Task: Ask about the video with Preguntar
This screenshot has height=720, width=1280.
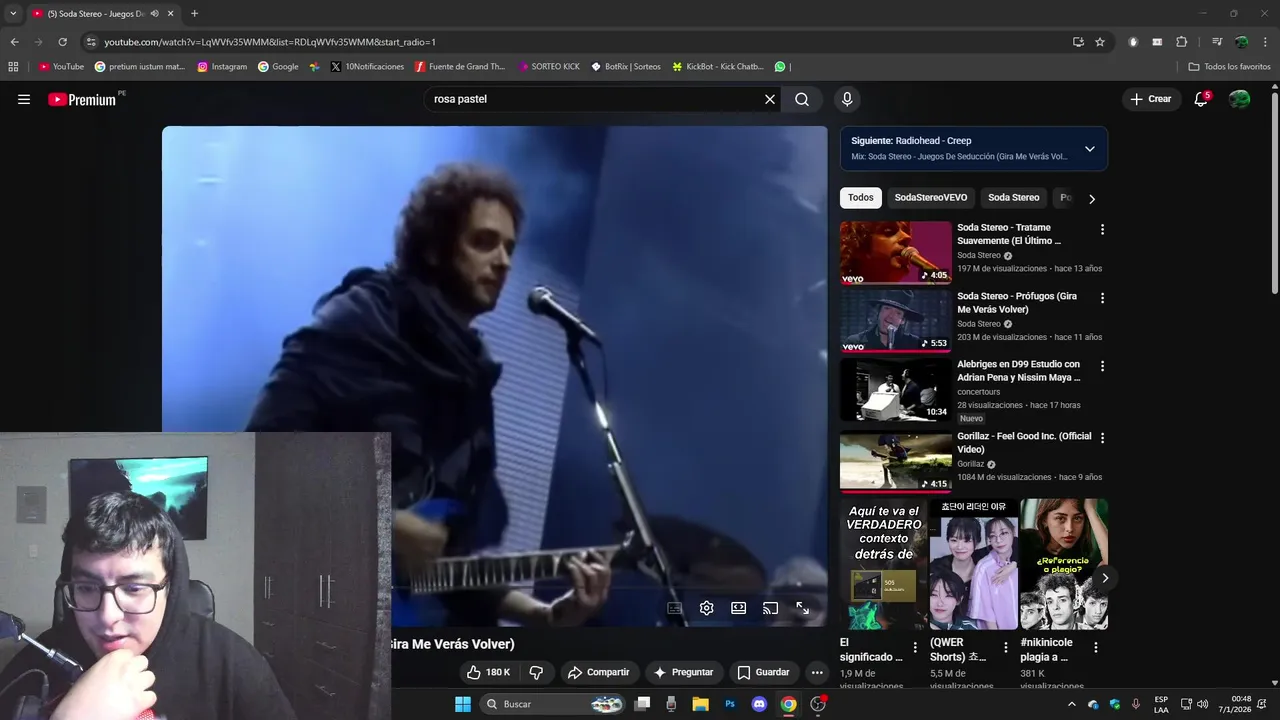Action: click(x=684, y=673)
